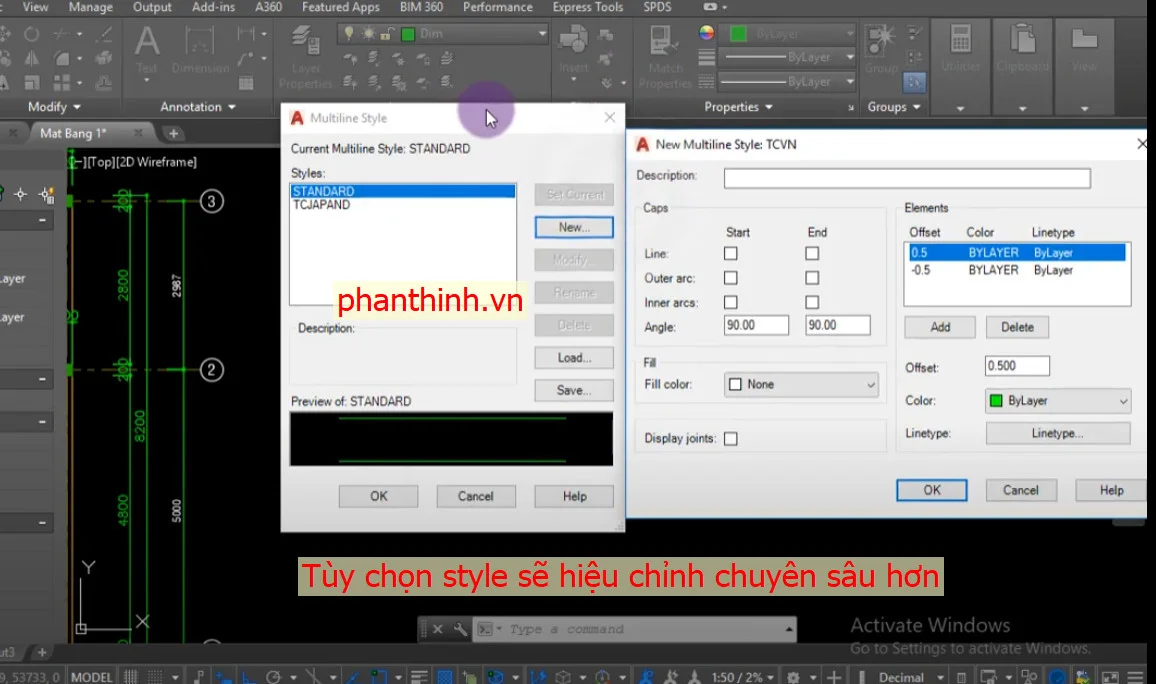1156x684 pixels.
Task: Click the object color wheel icon
Action: click(706, 33)
